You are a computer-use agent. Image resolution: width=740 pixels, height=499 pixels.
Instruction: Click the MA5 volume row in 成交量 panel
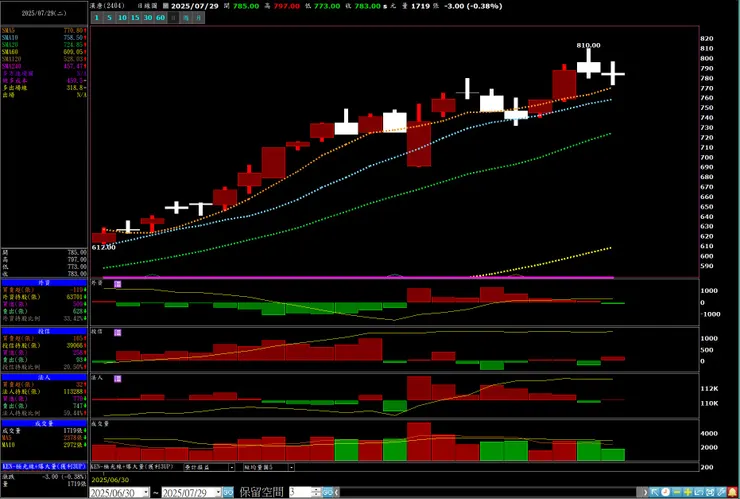tap(44, 438)
